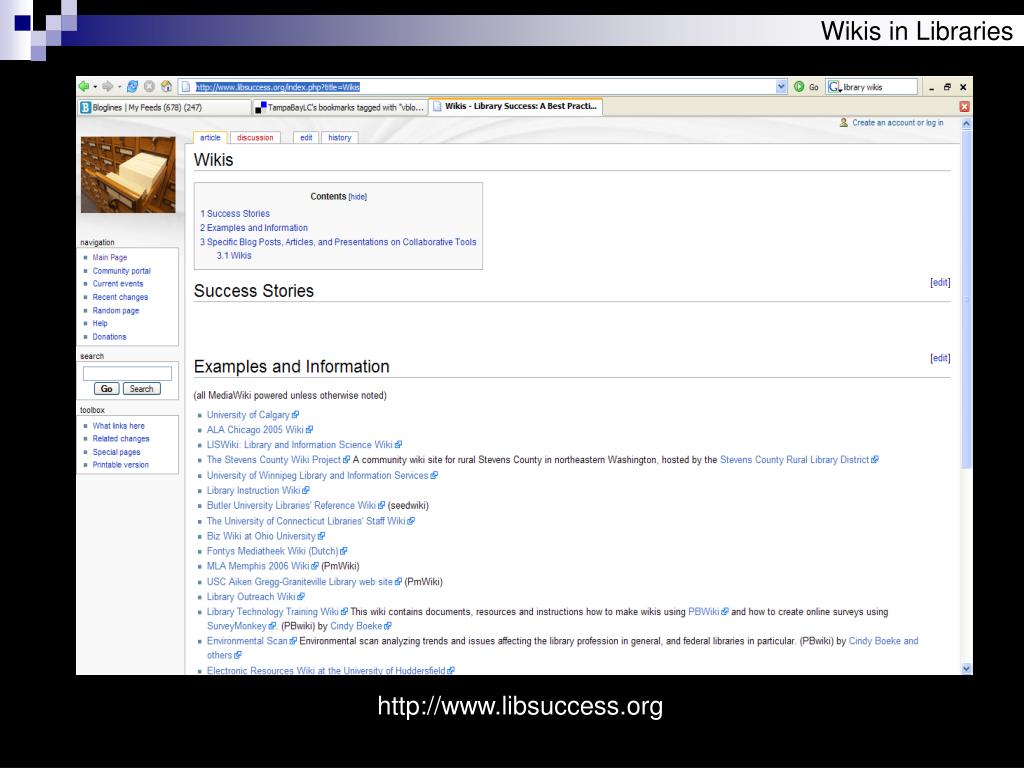
Task: Click the Stop loading icon
Action: (x=149, y=87)
